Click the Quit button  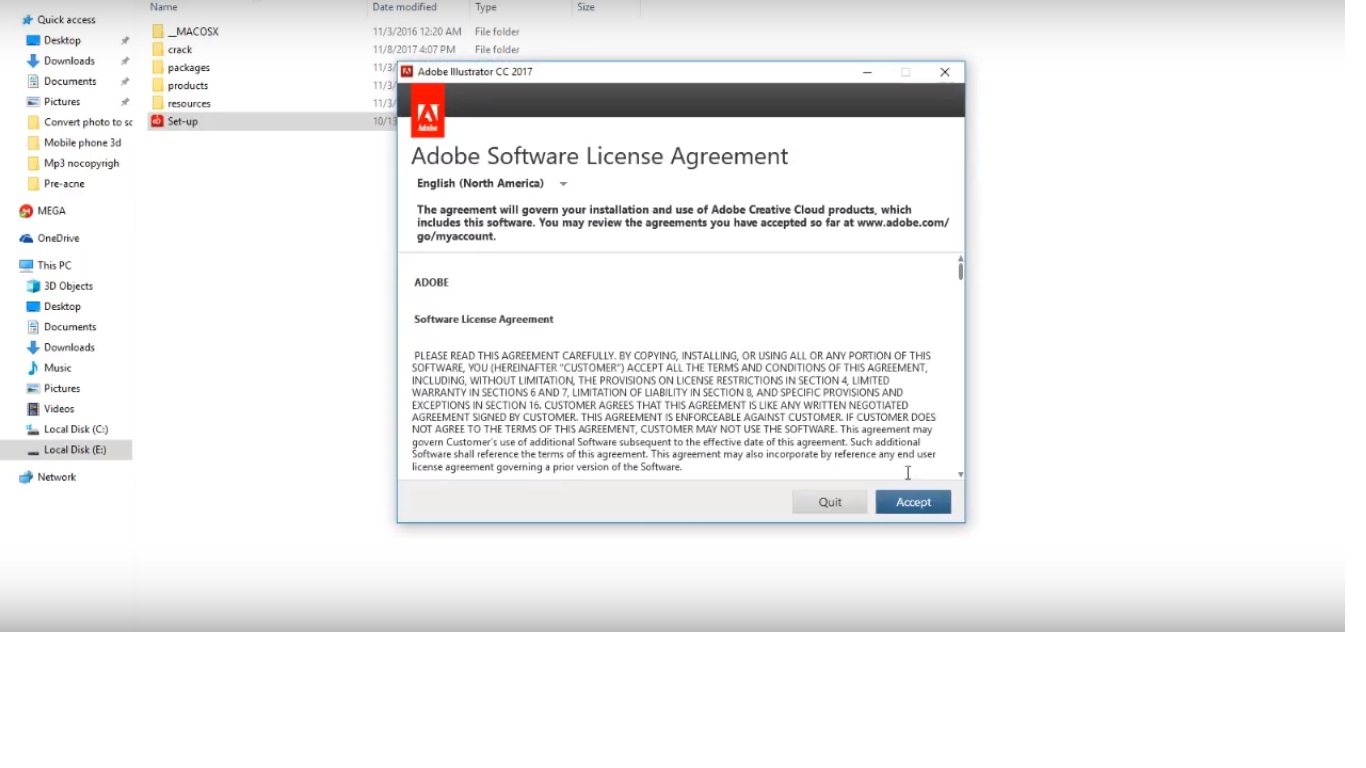pos(829,502)
